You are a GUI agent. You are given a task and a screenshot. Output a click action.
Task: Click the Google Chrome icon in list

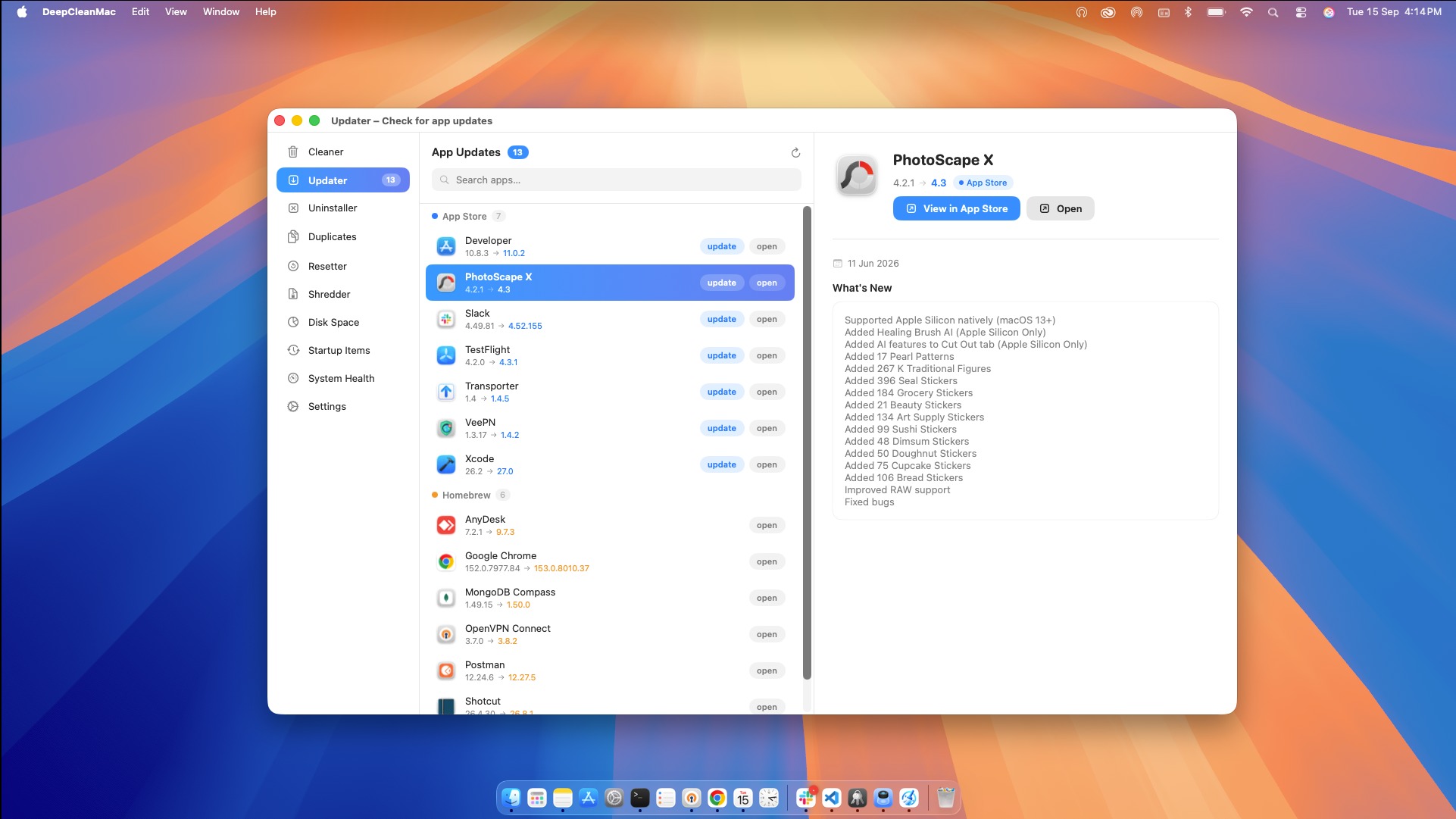pos(446,561)
